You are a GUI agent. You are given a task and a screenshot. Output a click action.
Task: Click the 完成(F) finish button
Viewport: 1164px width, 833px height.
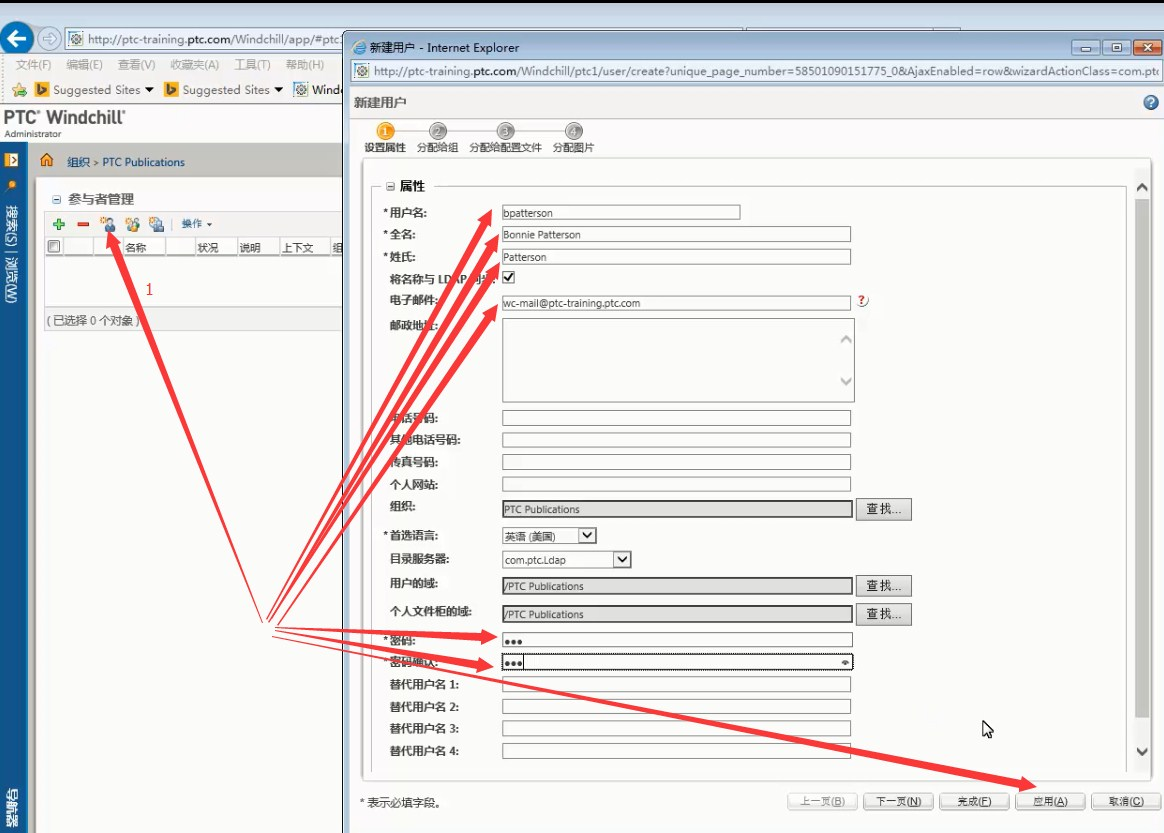pos(974,801)
